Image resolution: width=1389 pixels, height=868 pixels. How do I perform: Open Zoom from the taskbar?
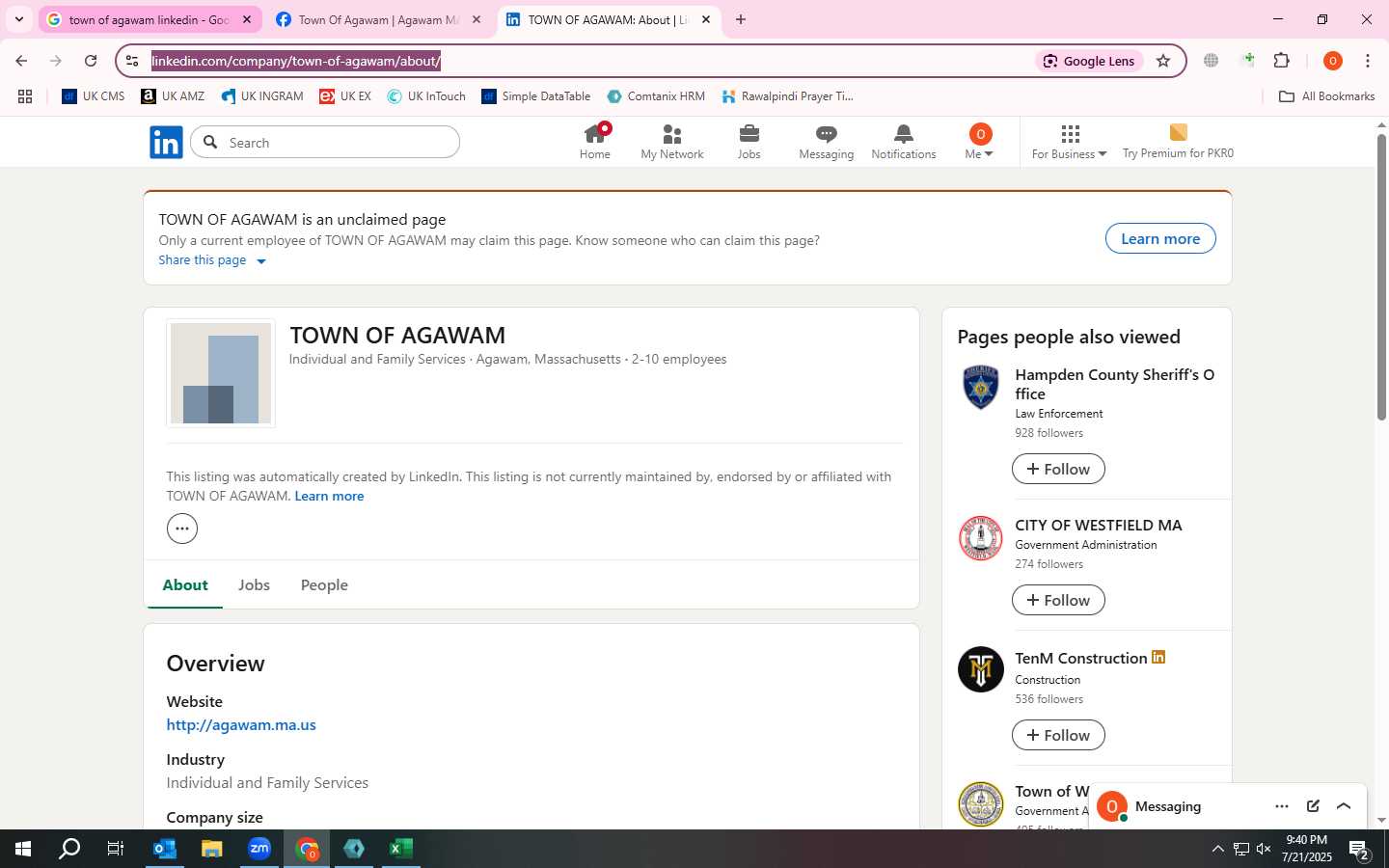pyautogui.click(x=259, y=849)
